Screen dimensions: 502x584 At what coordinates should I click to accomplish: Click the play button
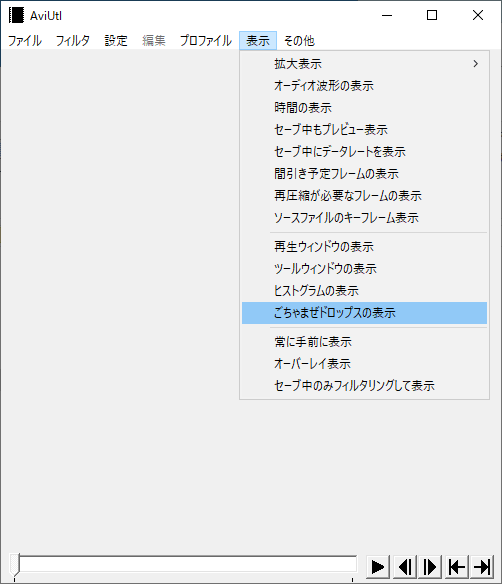(378, 567)
